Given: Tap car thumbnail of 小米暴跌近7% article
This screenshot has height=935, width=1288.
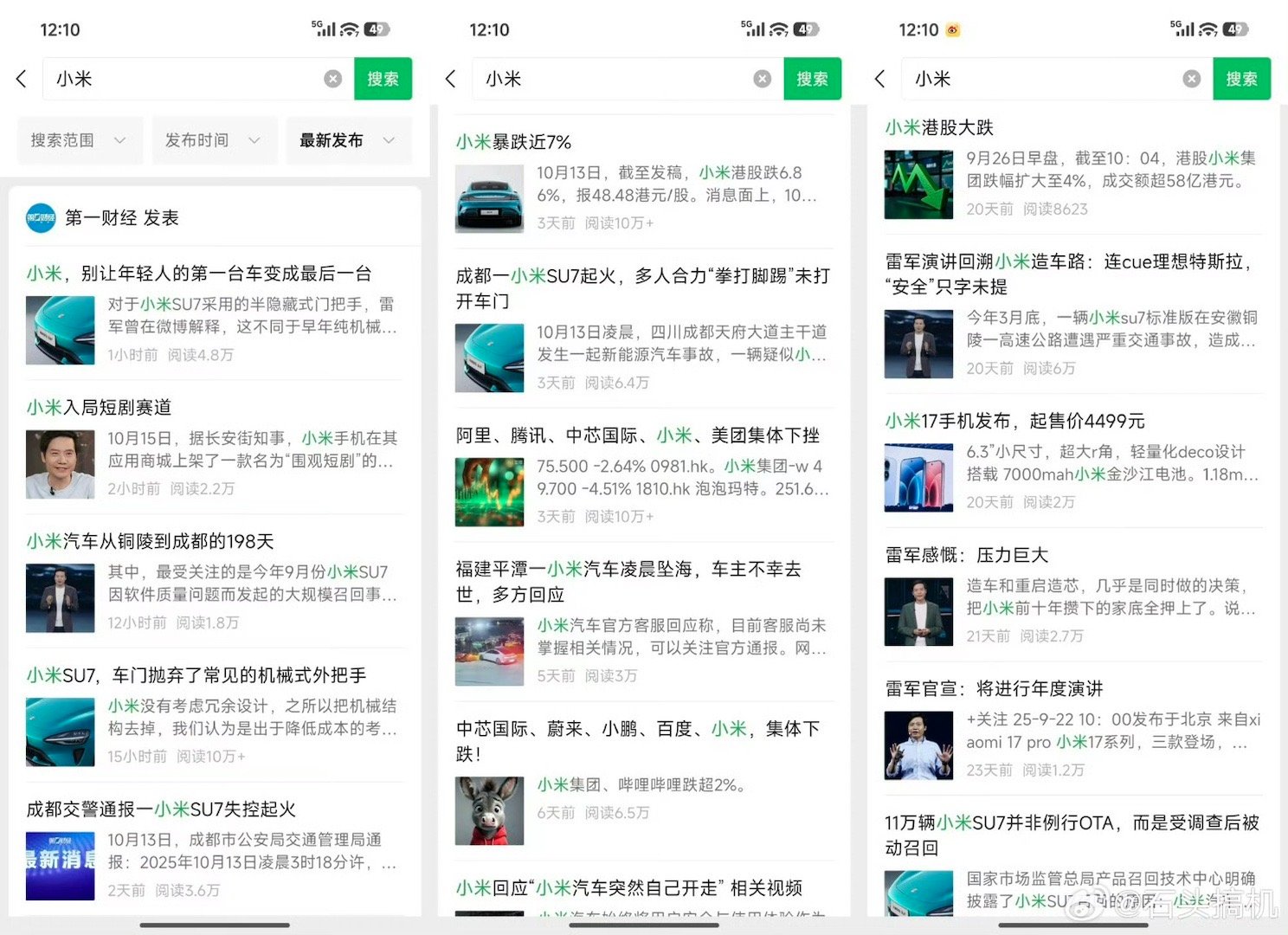Looking at the screenshot, I should click(x=490, y=198).
